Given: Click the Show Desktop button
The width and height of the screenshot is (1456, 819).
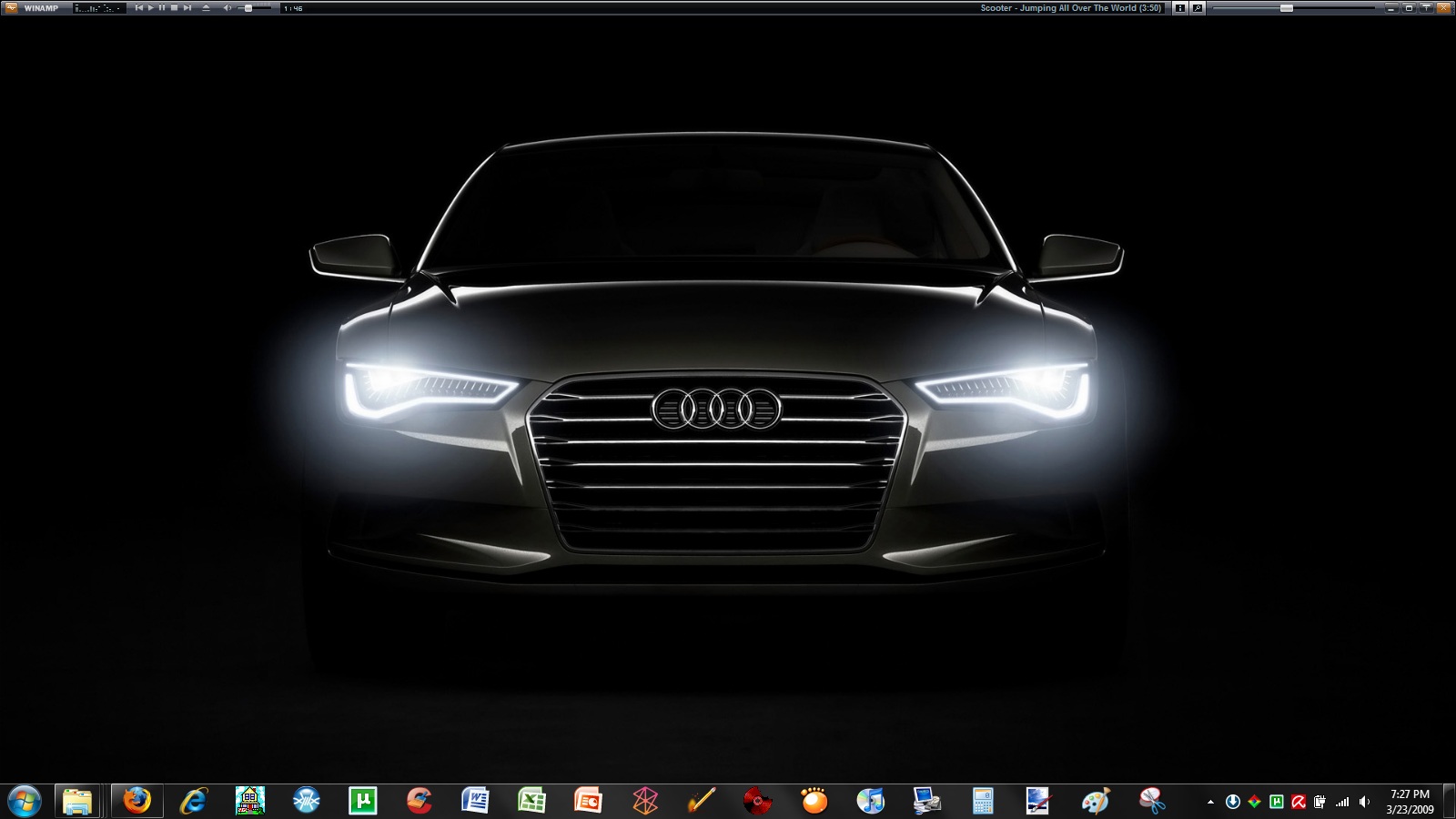Looking at the screenshot, I should tap(1449, 802).
